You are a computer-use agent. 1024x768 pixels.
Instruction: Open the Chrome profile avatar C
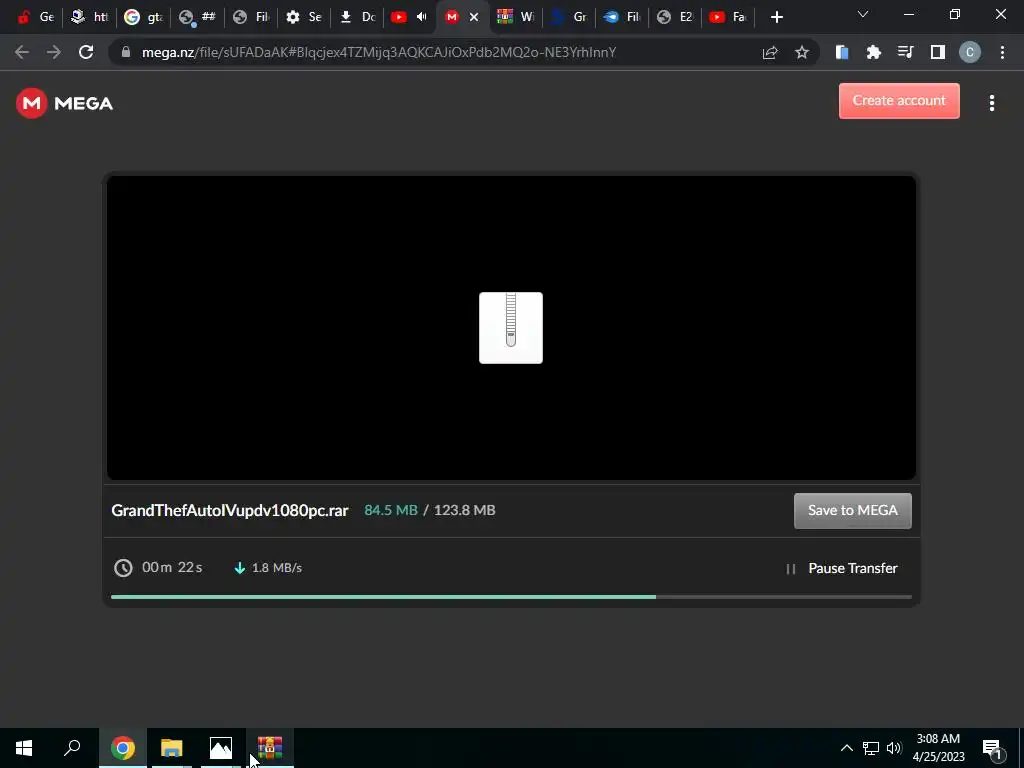pyautogui.click(x=970, y=52)
